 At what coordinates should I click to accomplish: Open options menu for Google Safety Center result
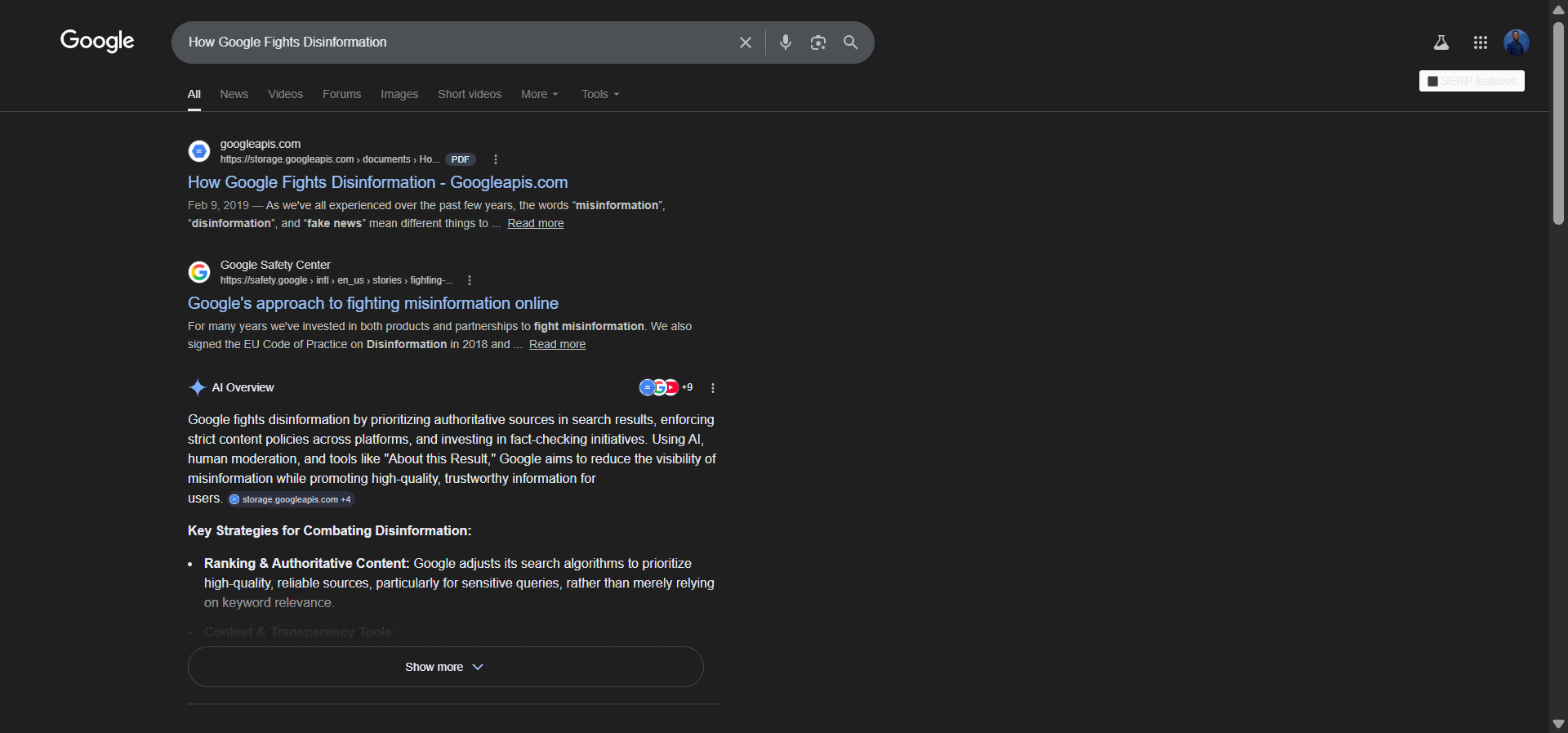(470, 280)
